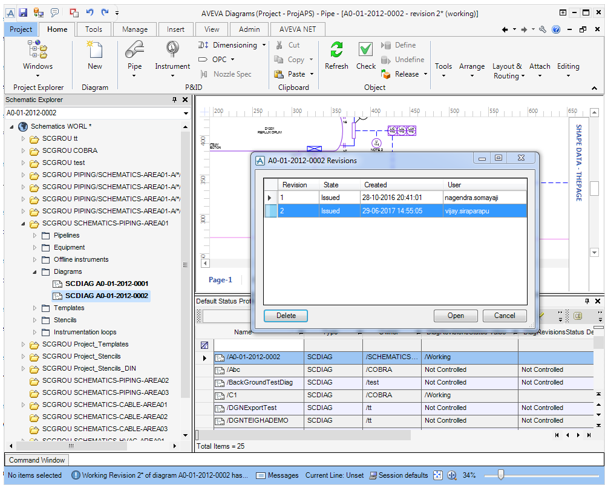This screenshot has height=487, width=609.
Task: Open the Windows project explorer tool
Action: click(x=37, y=58)
